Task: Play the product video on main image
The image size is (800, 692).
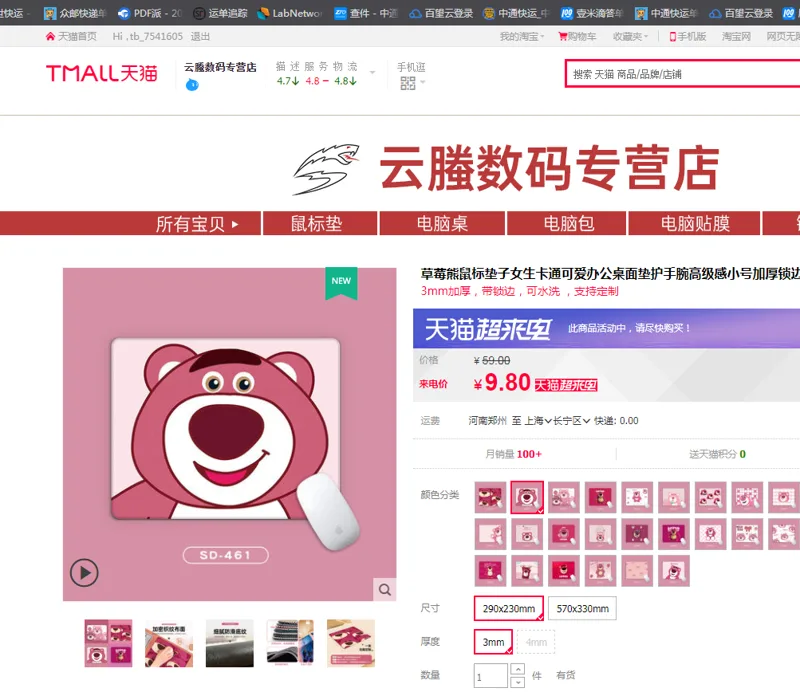Action: point(84,573)
